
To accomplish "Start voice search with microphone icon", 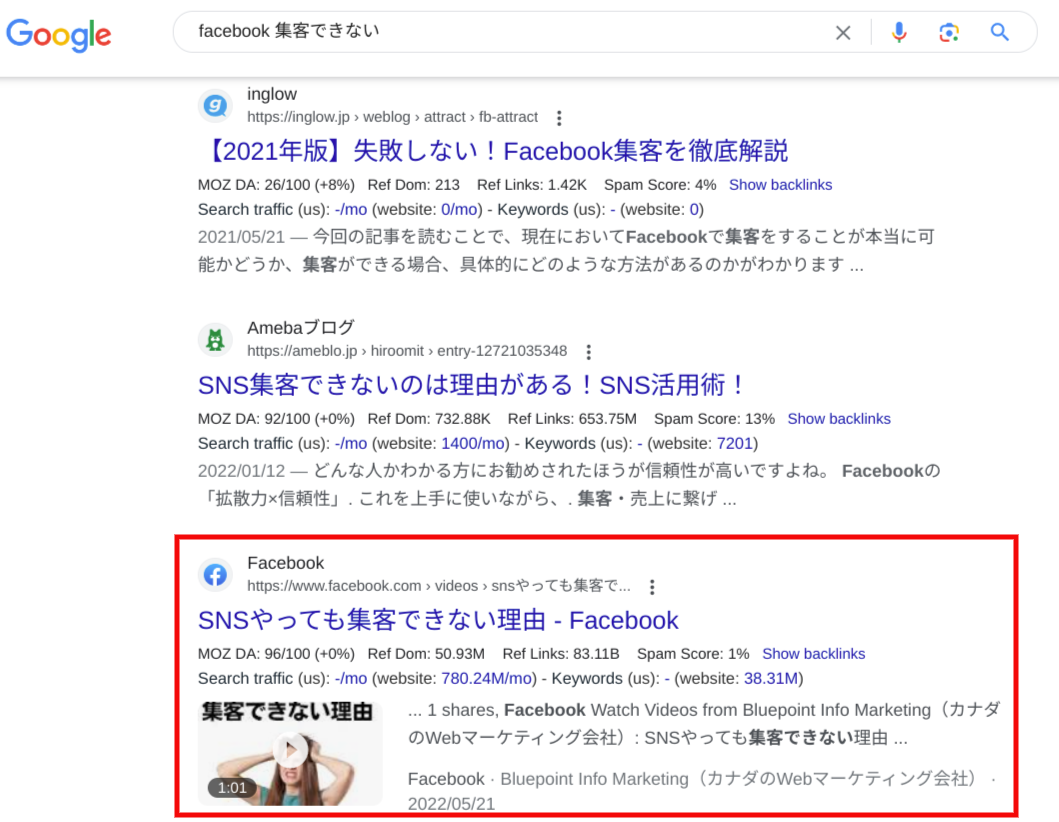I will (898, 32).
